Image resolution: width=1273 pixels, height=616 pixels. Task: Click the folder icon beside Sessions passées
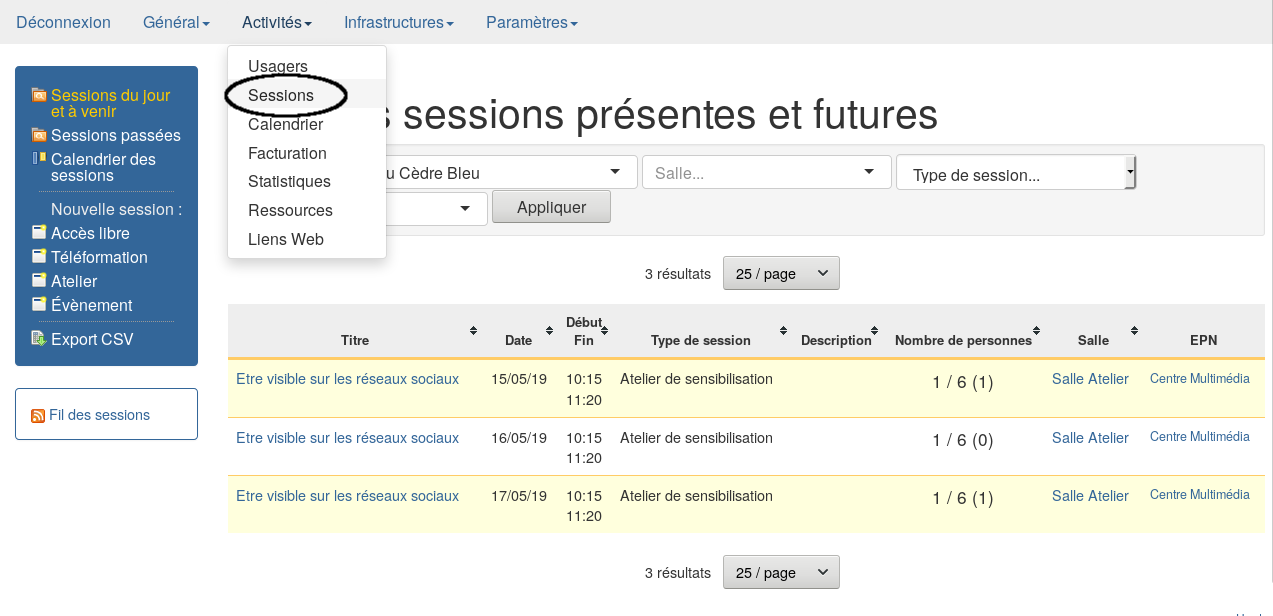39,135
